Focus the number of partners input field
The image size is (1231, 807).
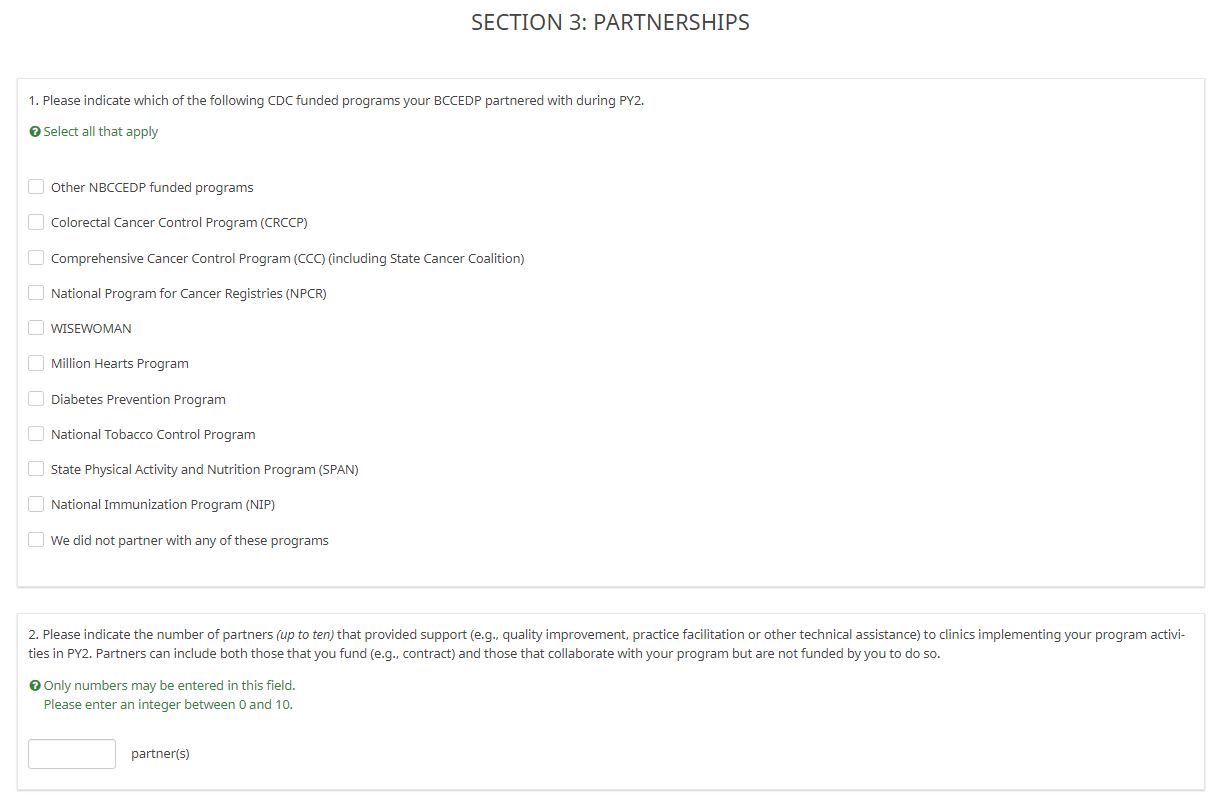[72, 754]
